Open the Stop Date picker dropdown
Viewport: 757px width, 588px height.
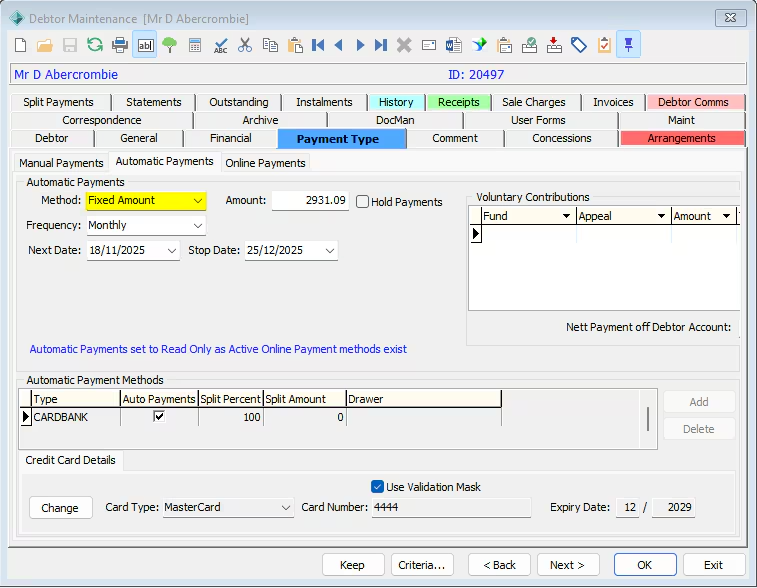(330, 251)
